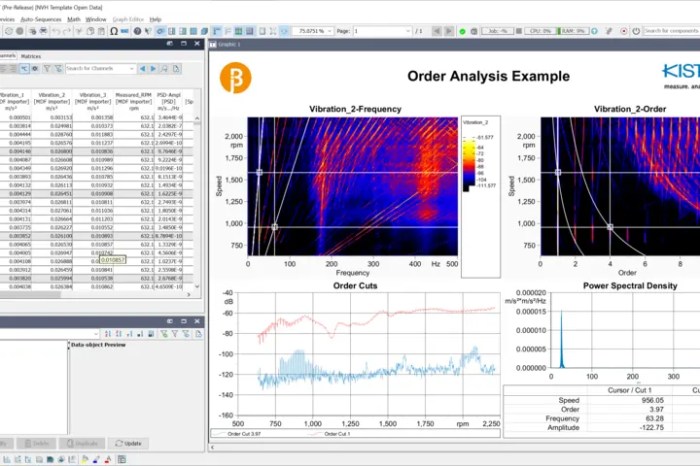
Task: Click the filter funnel icon in channels toolbar
Action: 47,68
